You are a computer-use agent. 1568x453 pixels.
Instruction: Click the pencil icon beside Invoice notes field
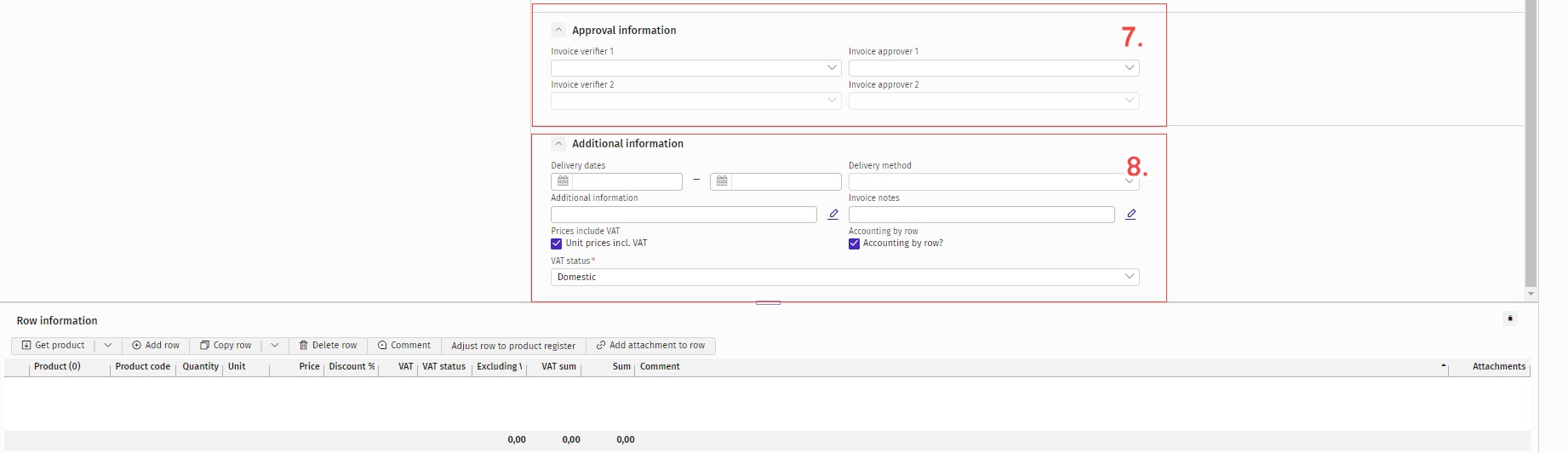1130,215
